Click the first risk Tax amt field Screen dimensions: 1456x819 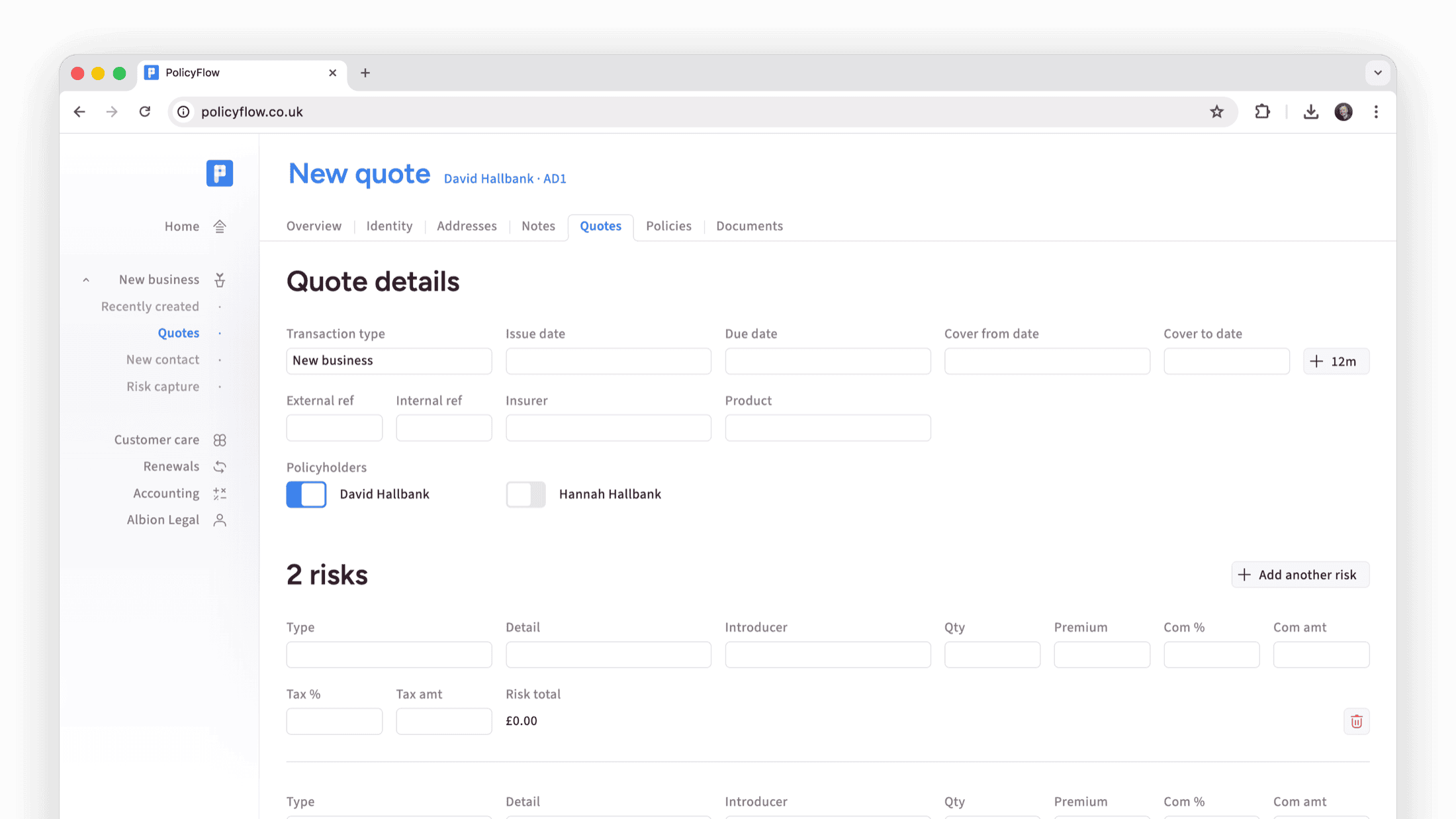click(443, 721)
